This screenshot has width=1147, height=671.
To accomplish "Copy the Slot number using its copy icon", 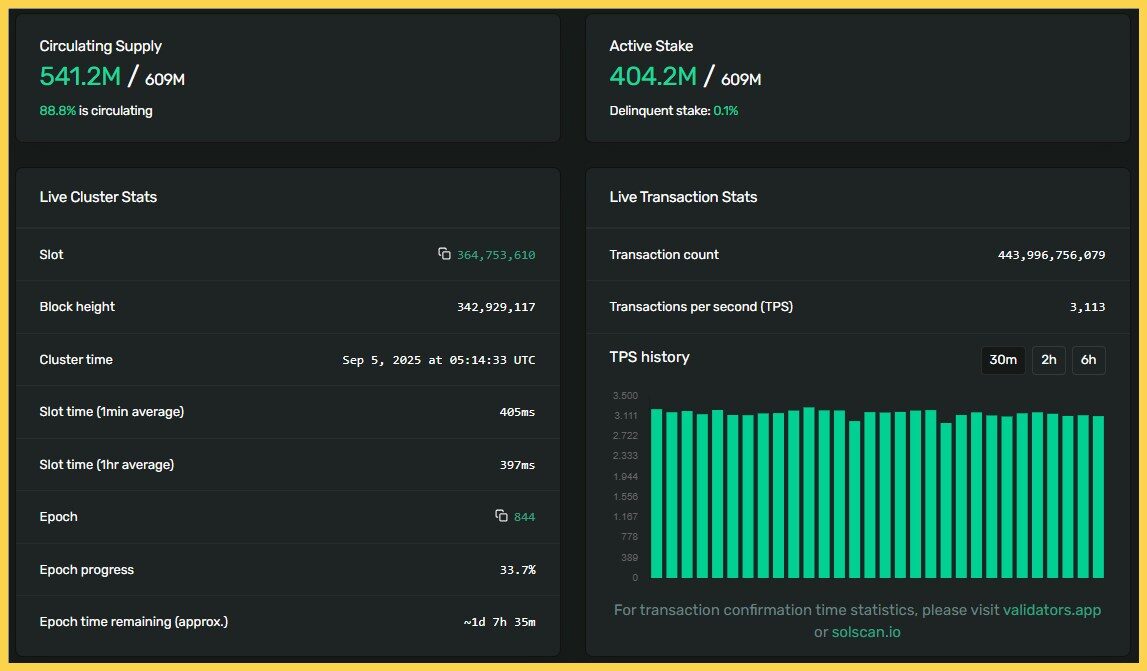I will (x=444, y=254).
